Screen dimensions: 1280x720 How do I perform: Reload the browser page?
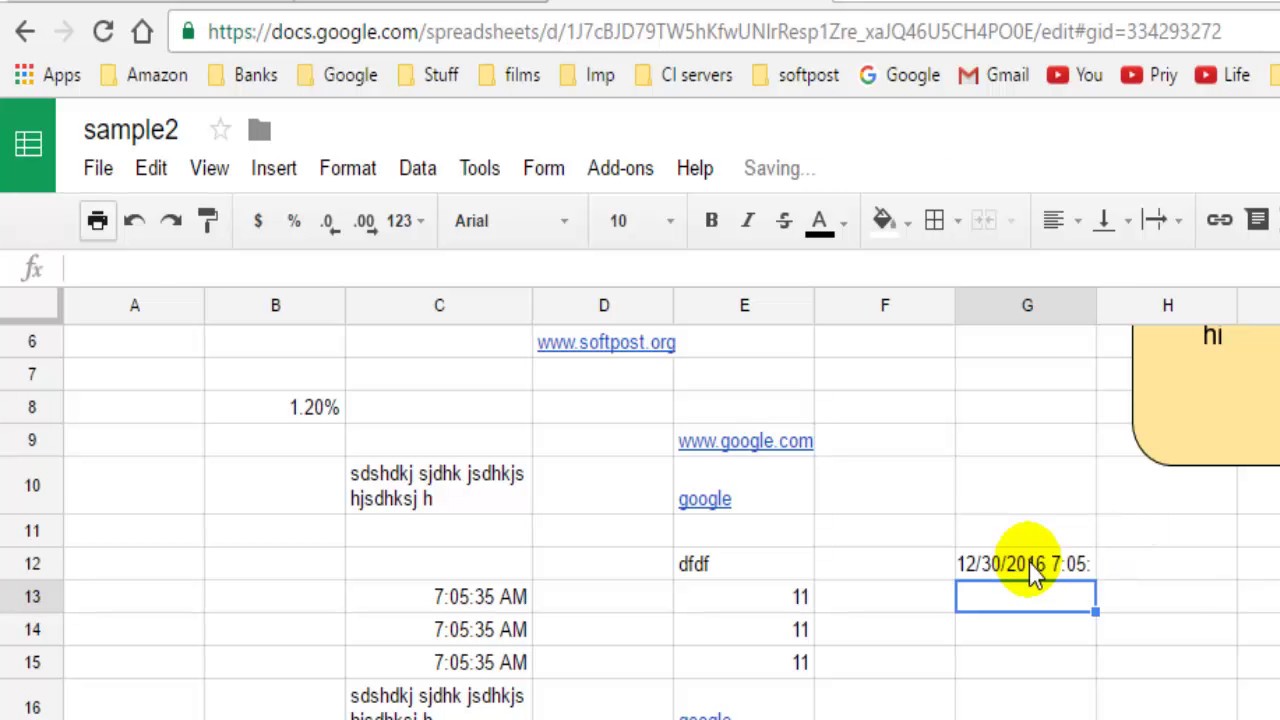click(103, 32)
